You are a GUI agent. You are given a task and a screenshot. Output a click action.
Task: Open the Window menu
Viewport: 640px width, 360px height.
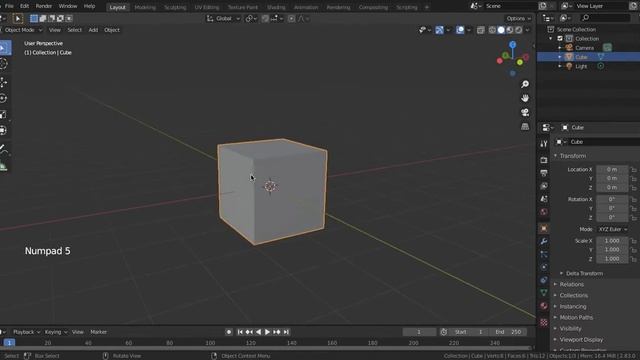coord(68,6)
